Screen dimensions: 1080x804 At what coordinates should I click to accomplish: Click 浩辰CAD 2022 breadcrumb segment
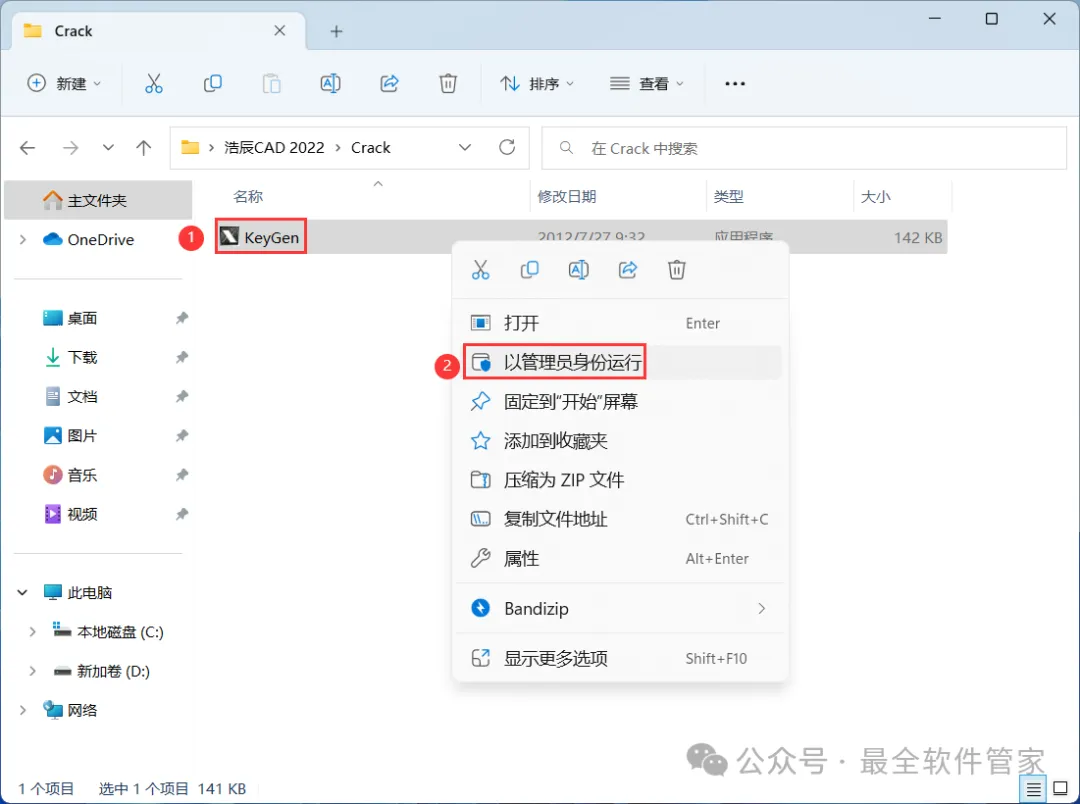(274, 147)
